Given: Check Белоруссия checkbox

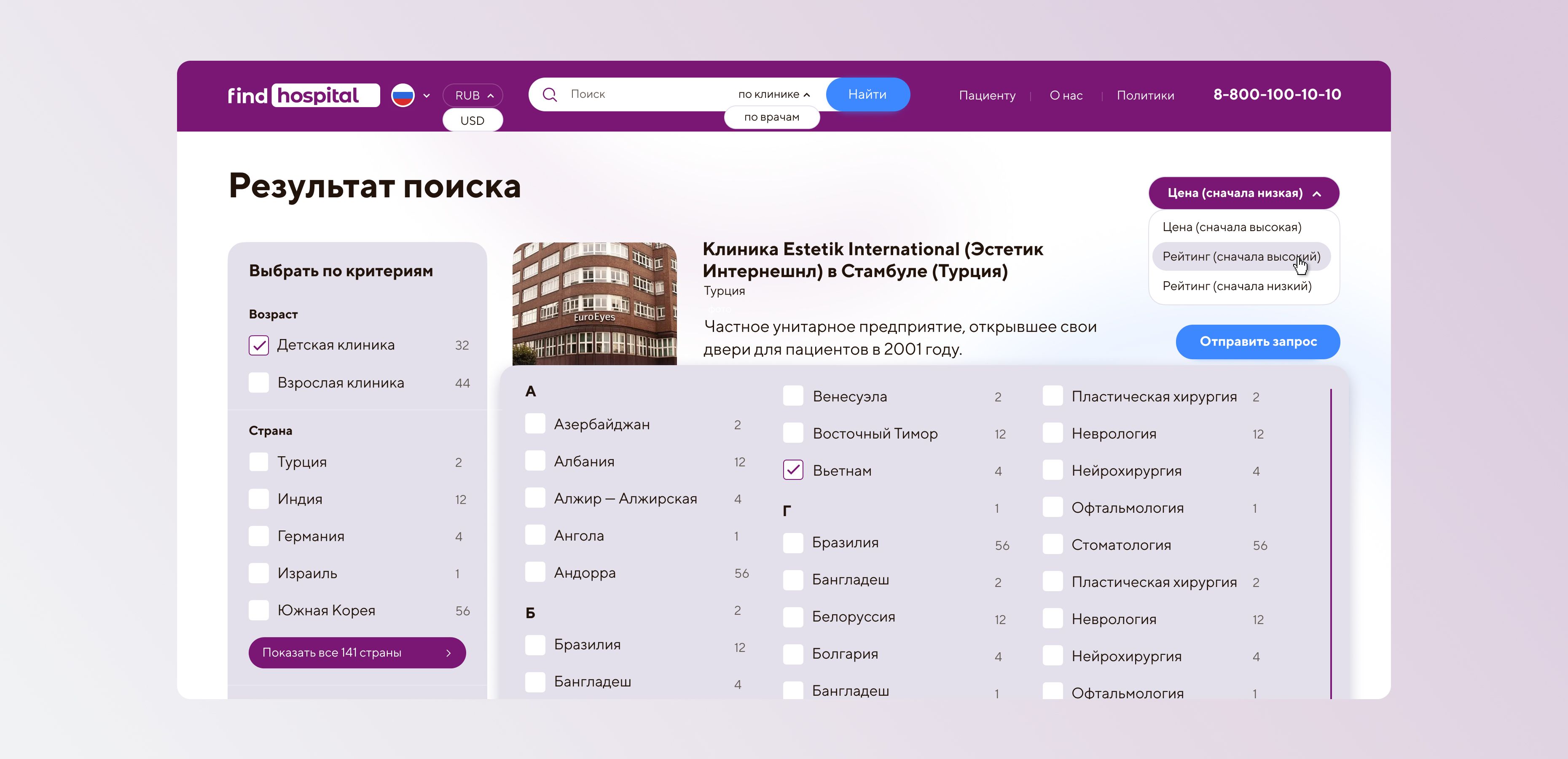Looking at the screenshot, I should pos(793,617).
